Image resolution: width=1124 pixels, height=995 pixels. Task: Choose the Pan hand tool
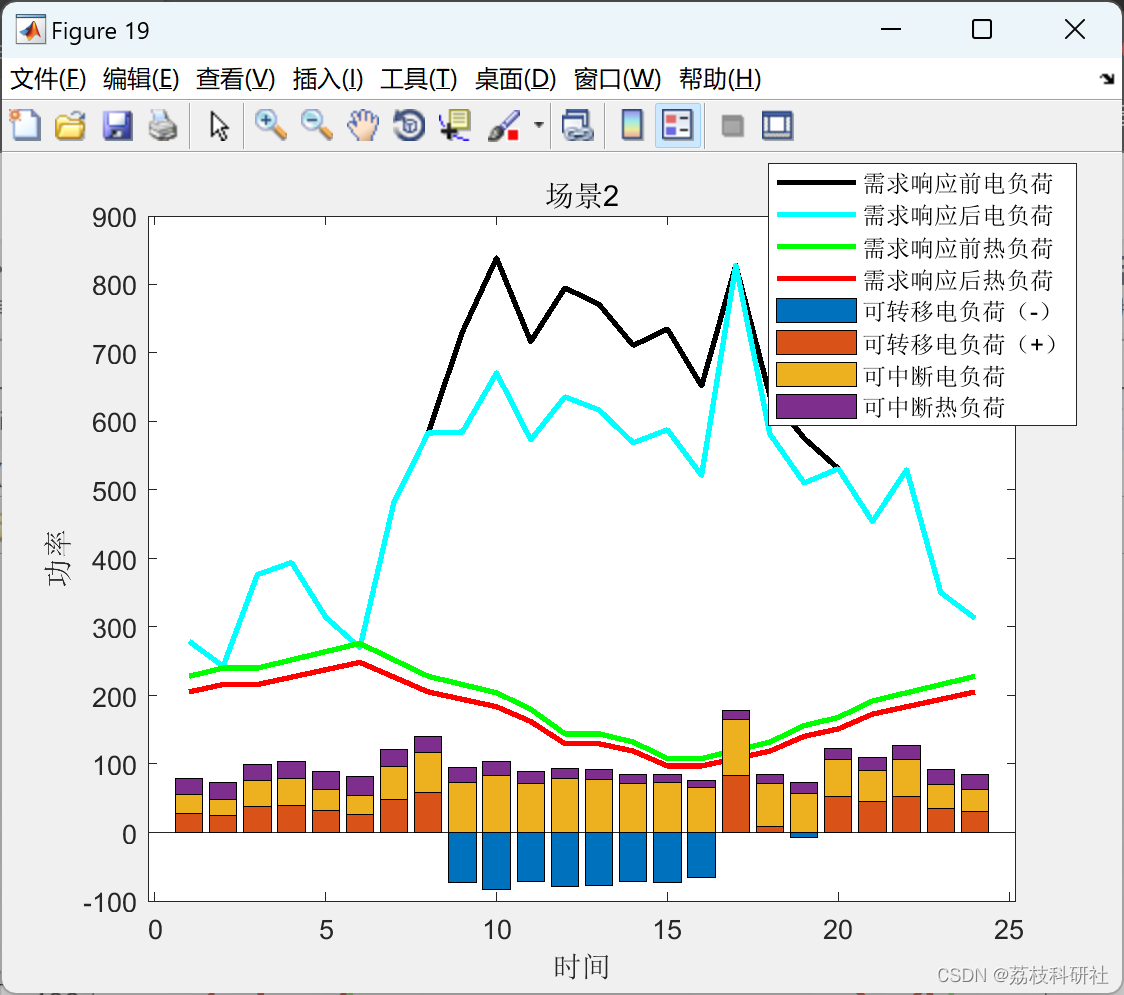(363, 125)
